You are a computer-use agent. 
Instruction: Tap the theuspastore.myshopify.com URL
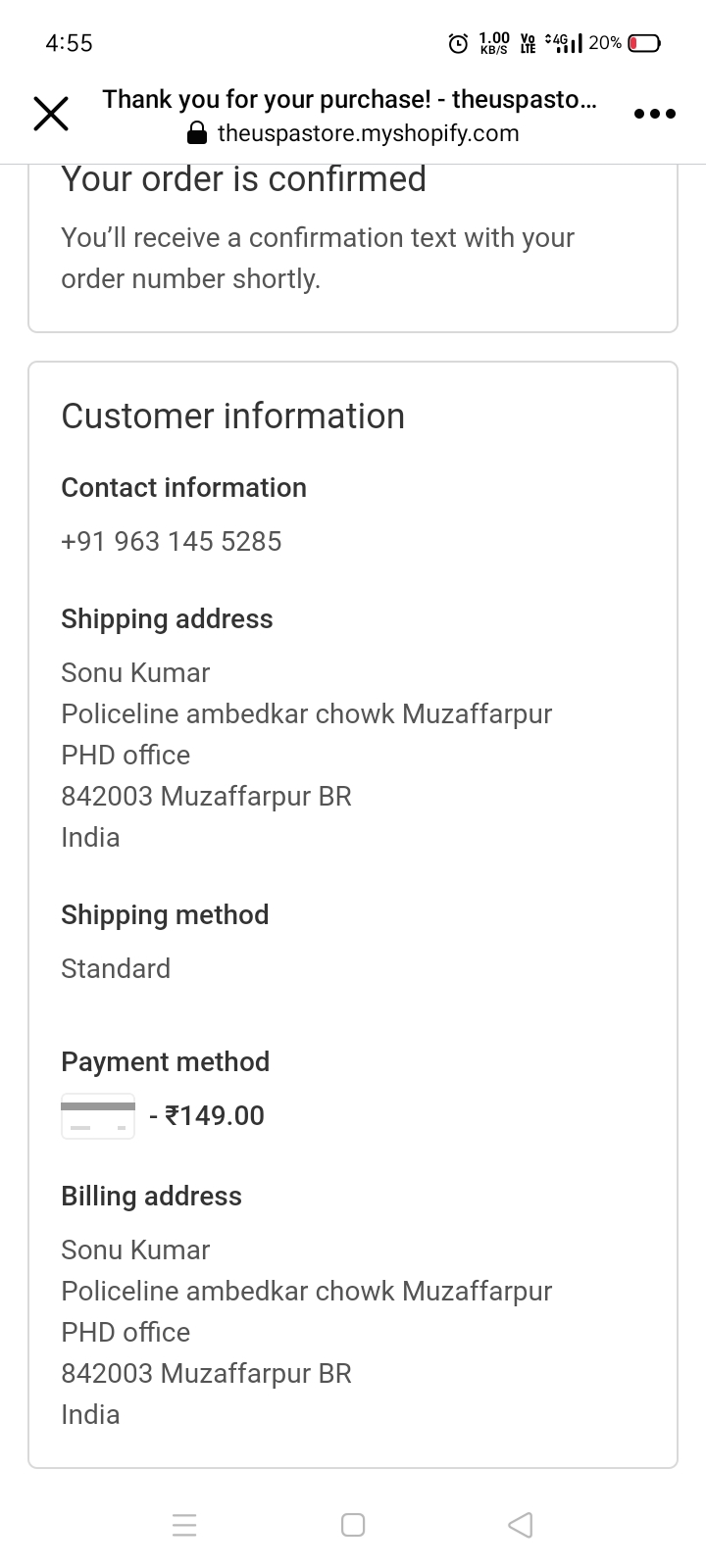tap(368, 133)
